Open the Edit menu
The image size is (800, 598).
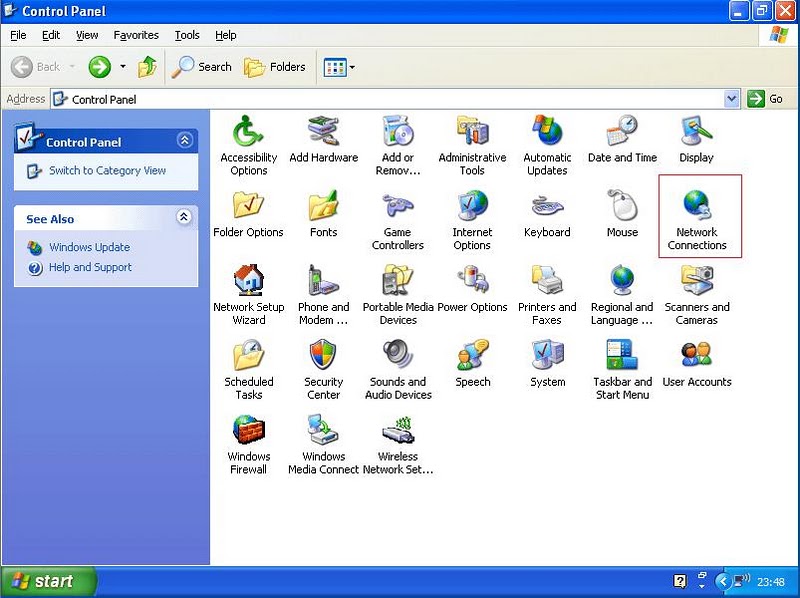pyautogui.click(x=51, y=35)
